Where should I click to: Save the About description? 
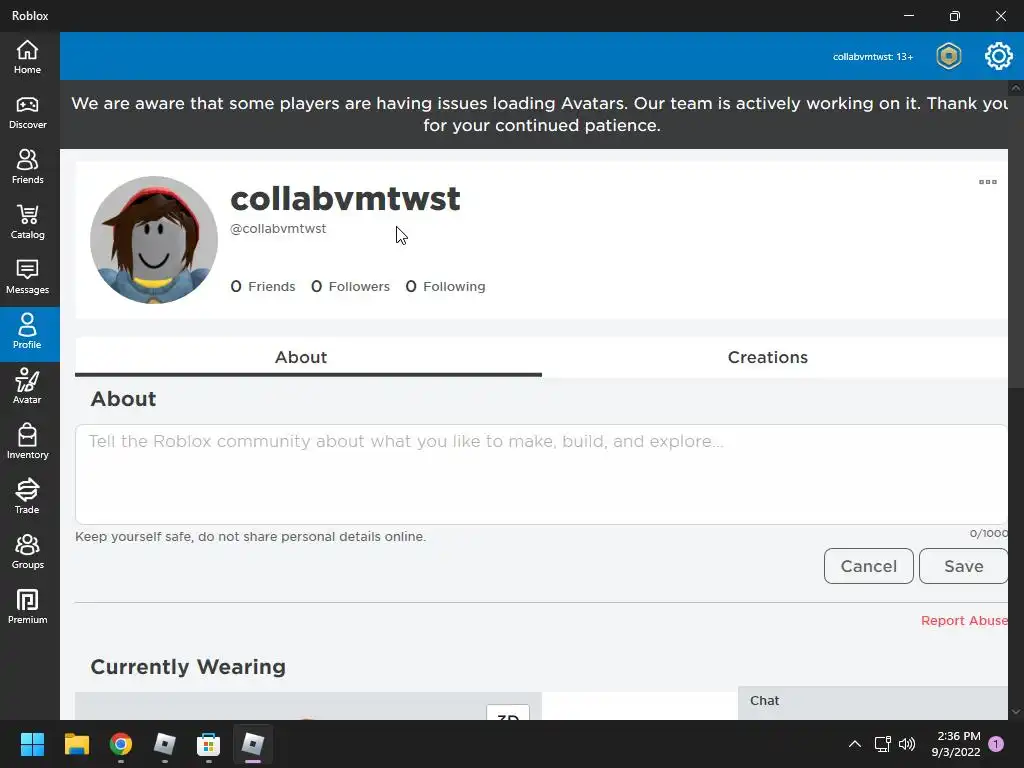click(x=963, y=566)
